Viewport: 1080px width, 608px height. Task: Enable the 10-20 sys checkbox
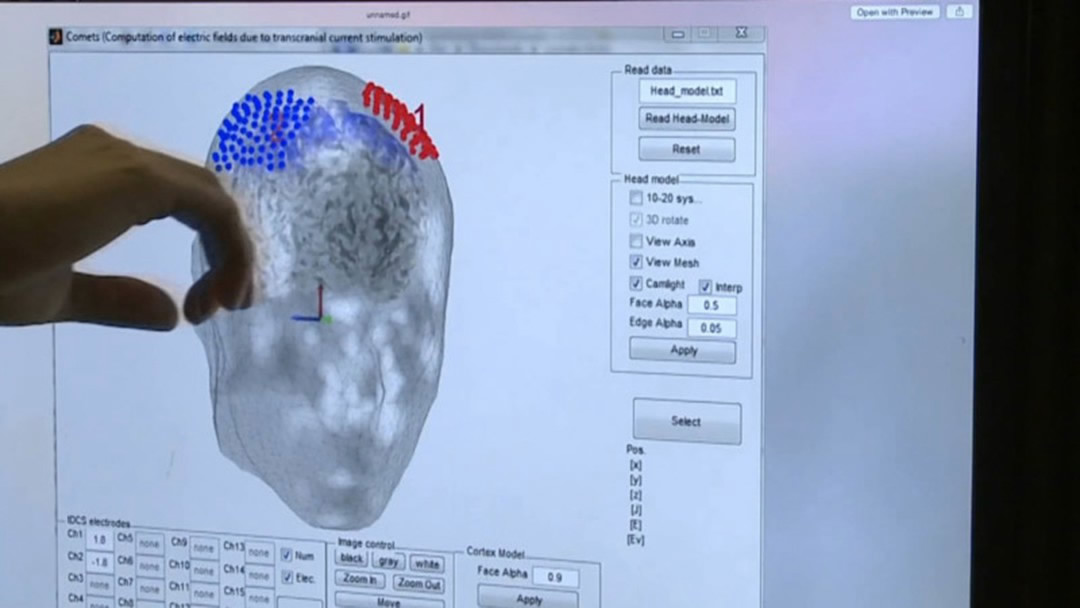pyautogui.click(x=636, y=199)
